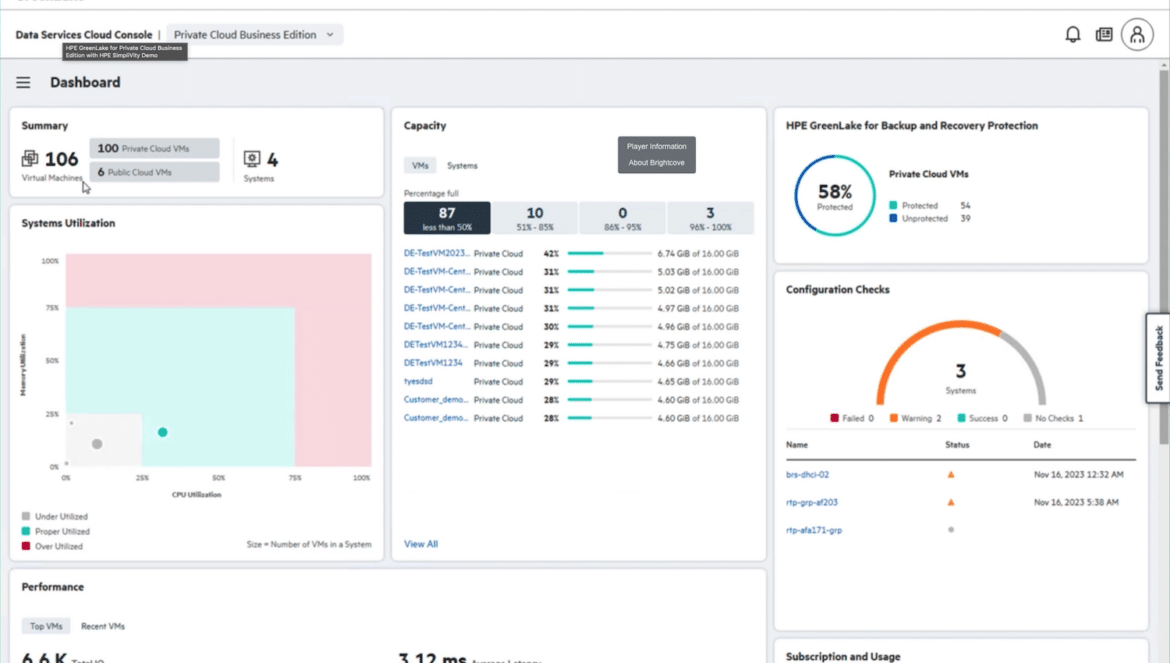Click the grey status dot for rtp-afa171-grp

[x=951, y=530]
